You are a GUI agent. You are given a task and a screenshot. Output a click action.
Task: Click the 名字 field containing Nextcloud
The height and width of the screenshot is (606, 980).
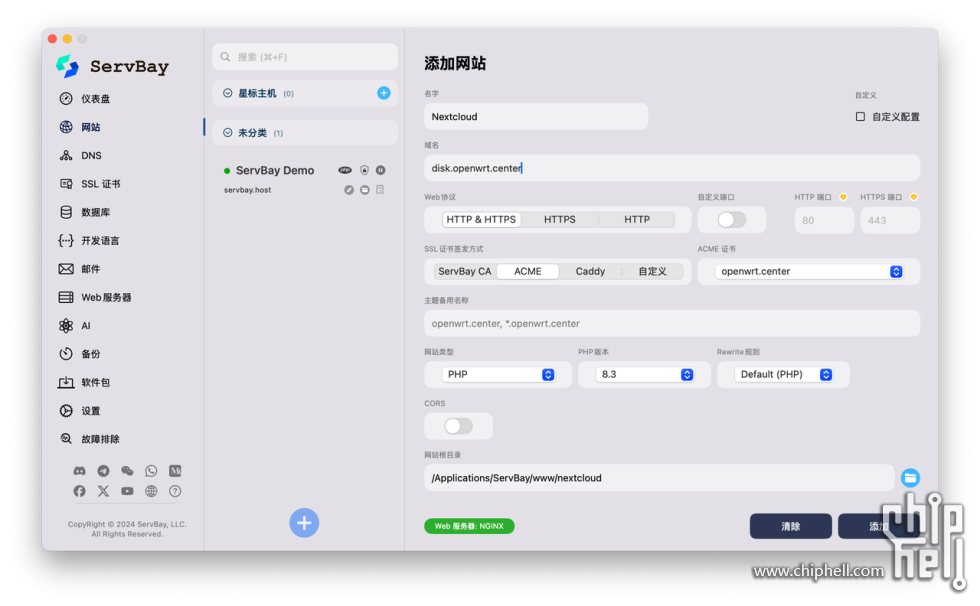[536, 117]
